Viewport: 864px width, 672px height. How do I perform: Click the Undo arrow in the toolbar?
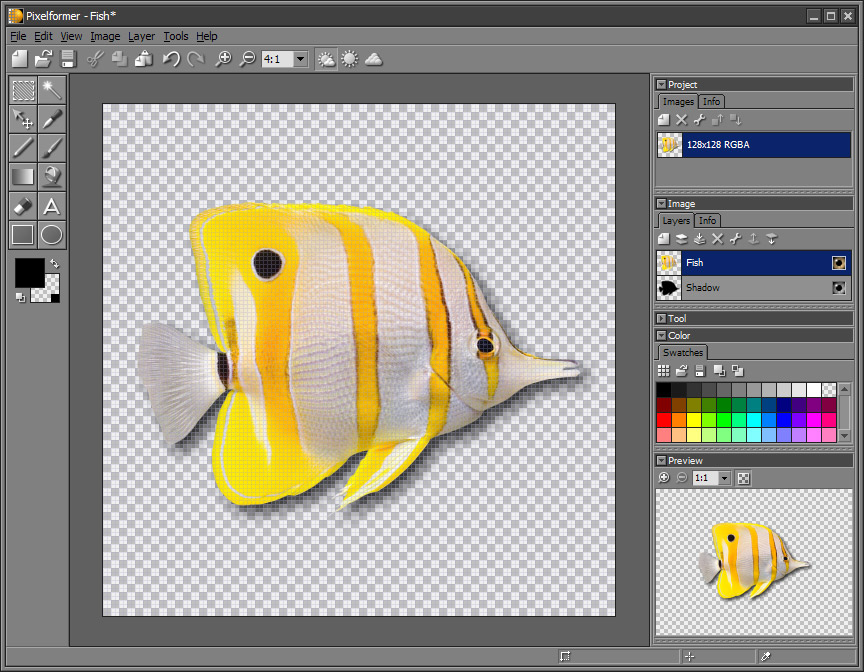click(171, 59)
